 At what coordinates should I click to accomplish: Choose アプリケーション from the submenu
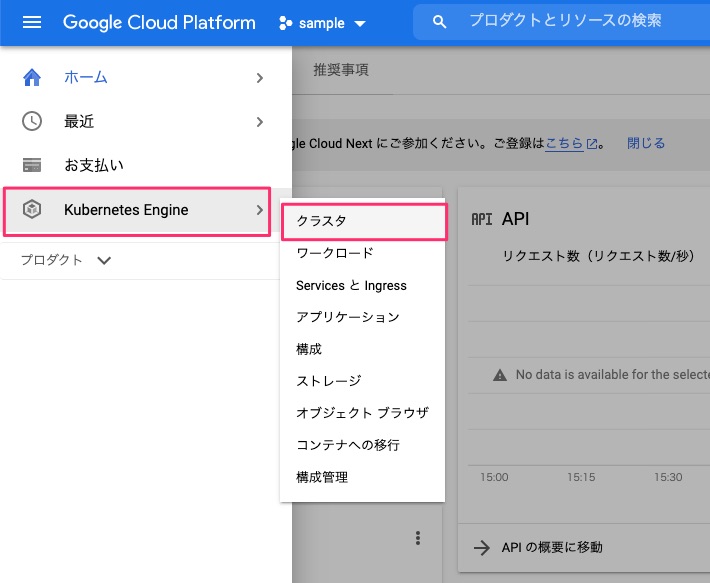point(348,317)
